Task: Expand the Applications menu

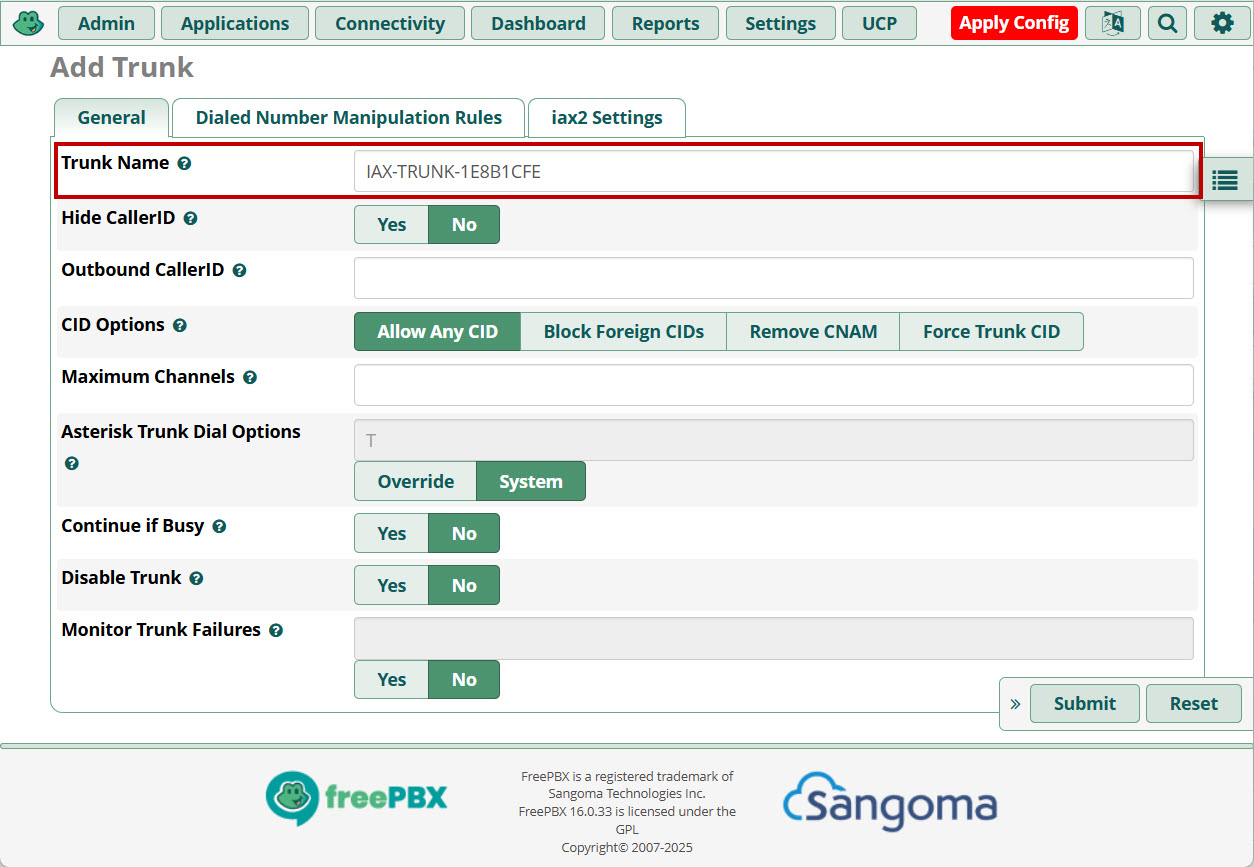Action: pyautogui.click(x=235, y=23)
